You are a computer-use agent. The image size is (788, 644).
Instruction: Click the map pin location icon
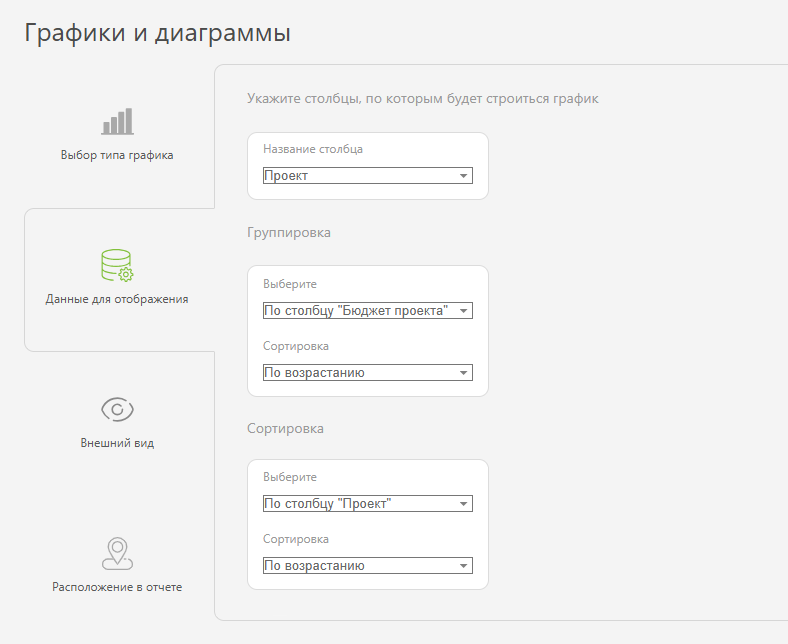[117, 554]
